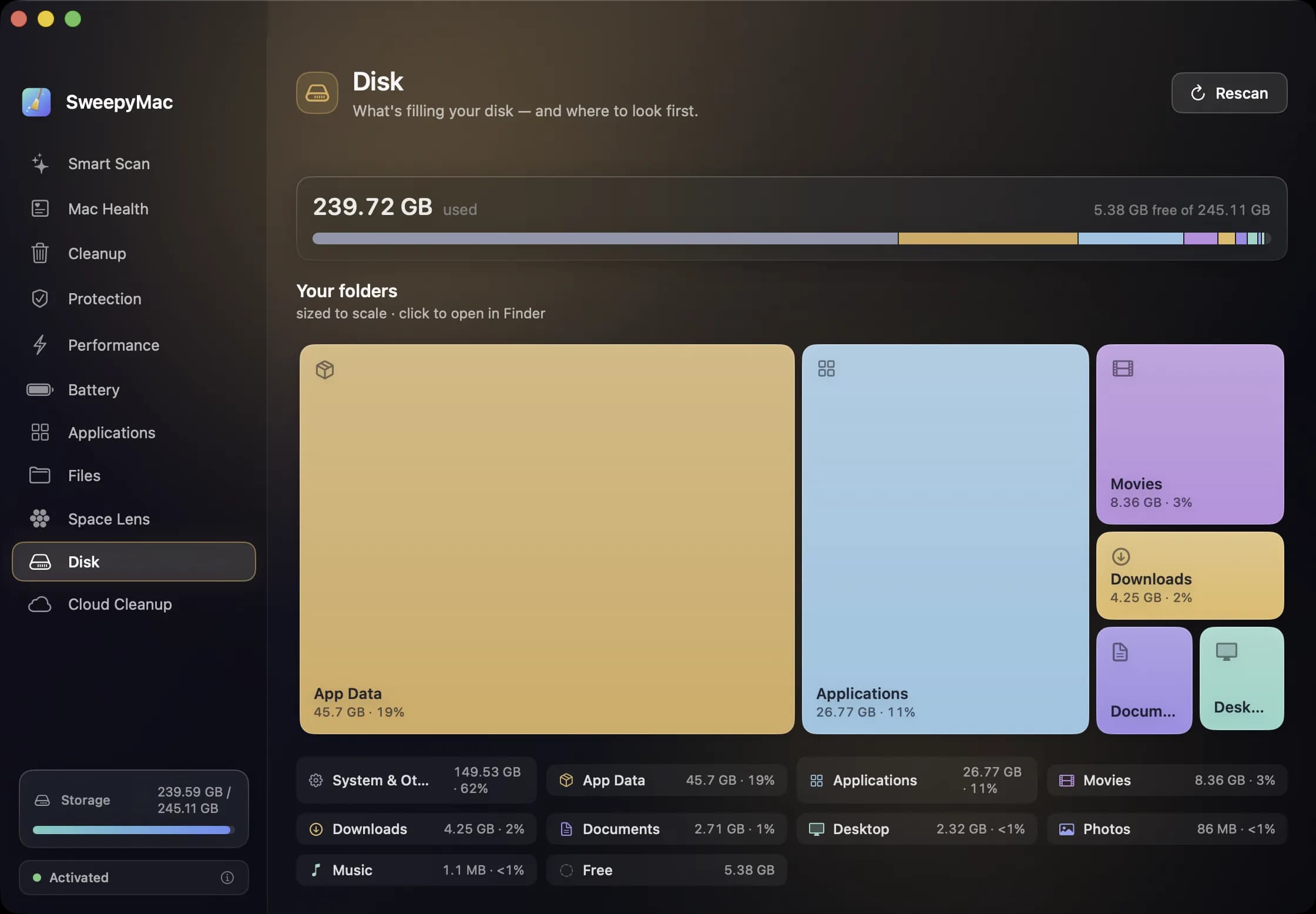
Task: Click the disk usage segmented bar
Action: pos(791,238)
